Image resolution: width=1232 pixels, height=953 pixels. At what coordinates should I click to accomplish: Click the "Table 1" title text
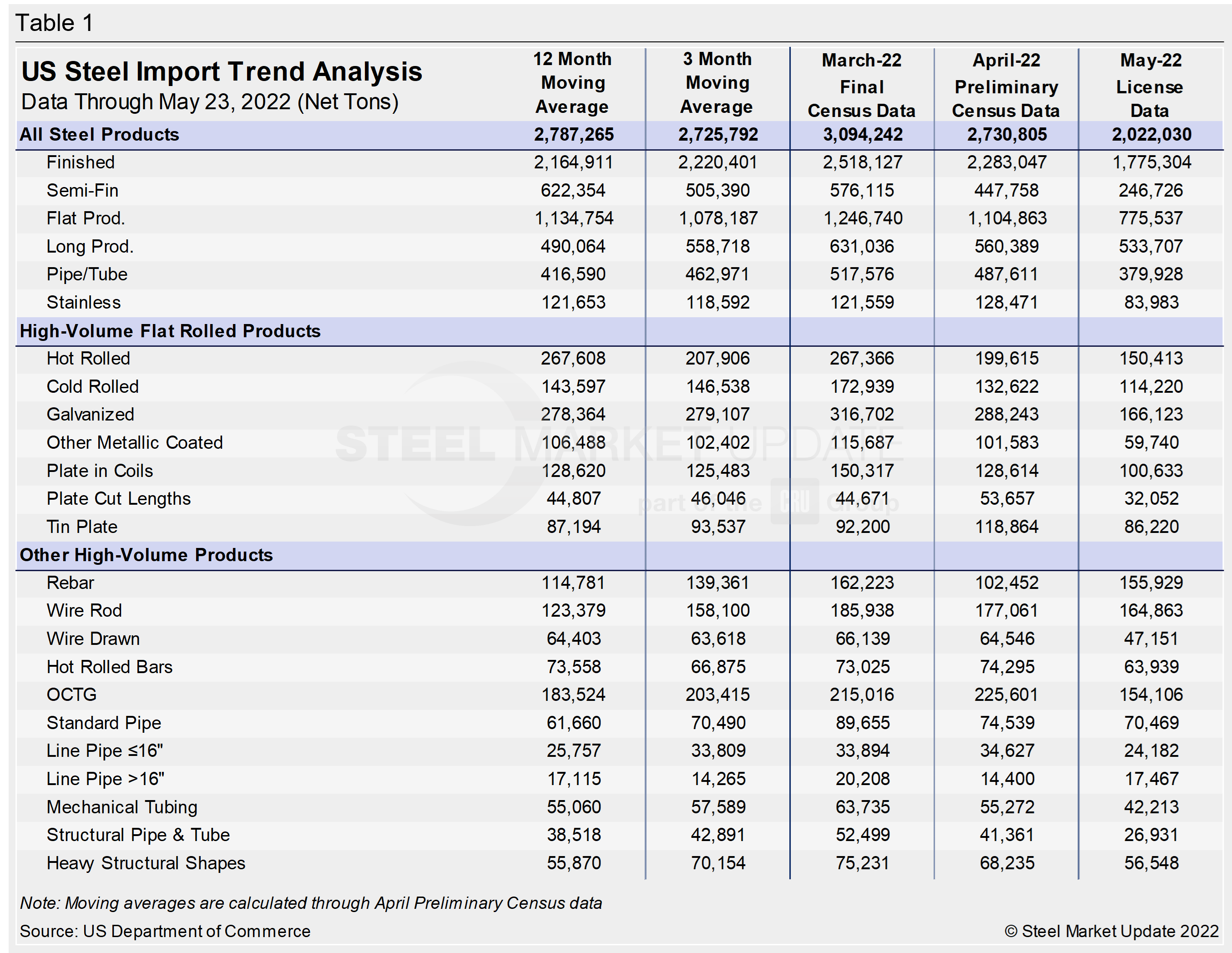point(54,23)
